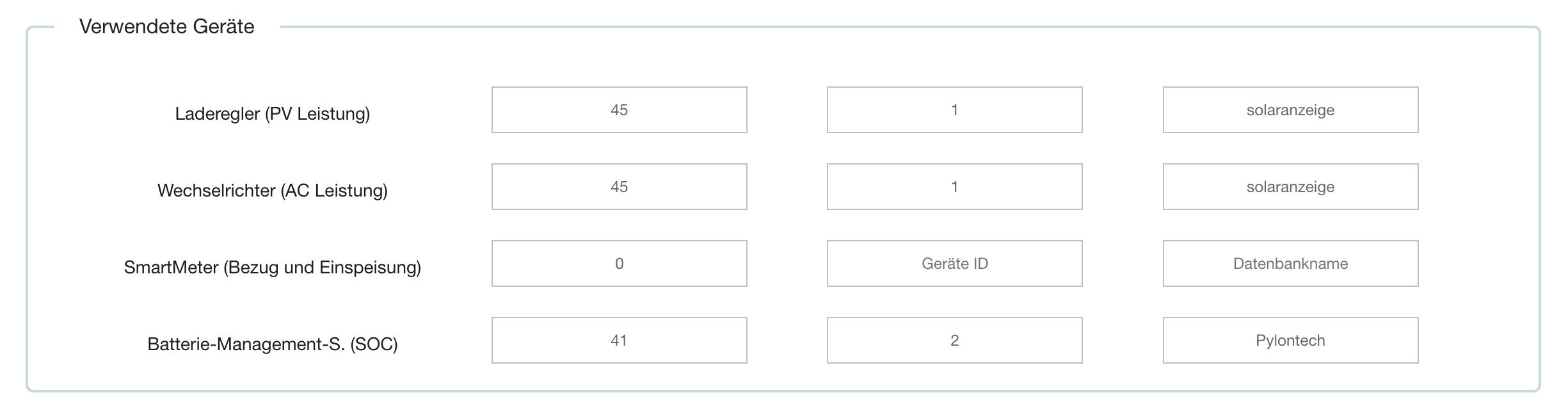Select the 'Pylontech' database name field
Viewport: 1568px width, 411px height.
click(x=1290, y=341)
